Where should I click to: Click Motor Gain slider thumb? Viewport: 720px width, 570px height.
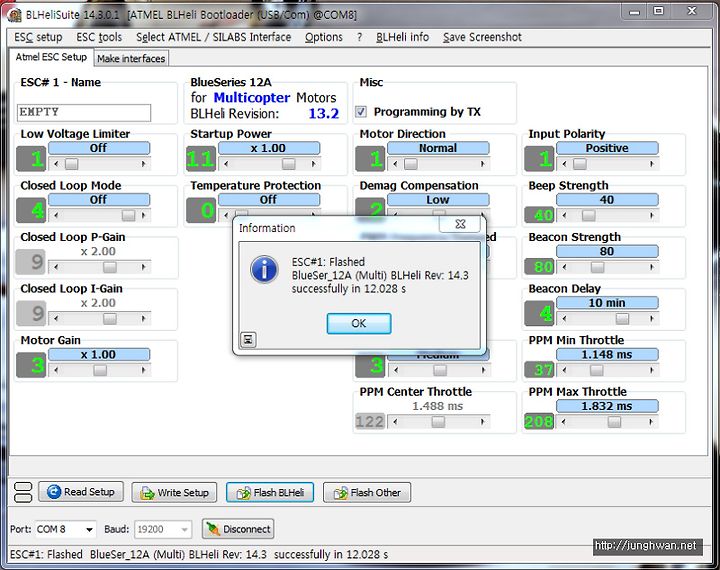(x=100, y=370)
